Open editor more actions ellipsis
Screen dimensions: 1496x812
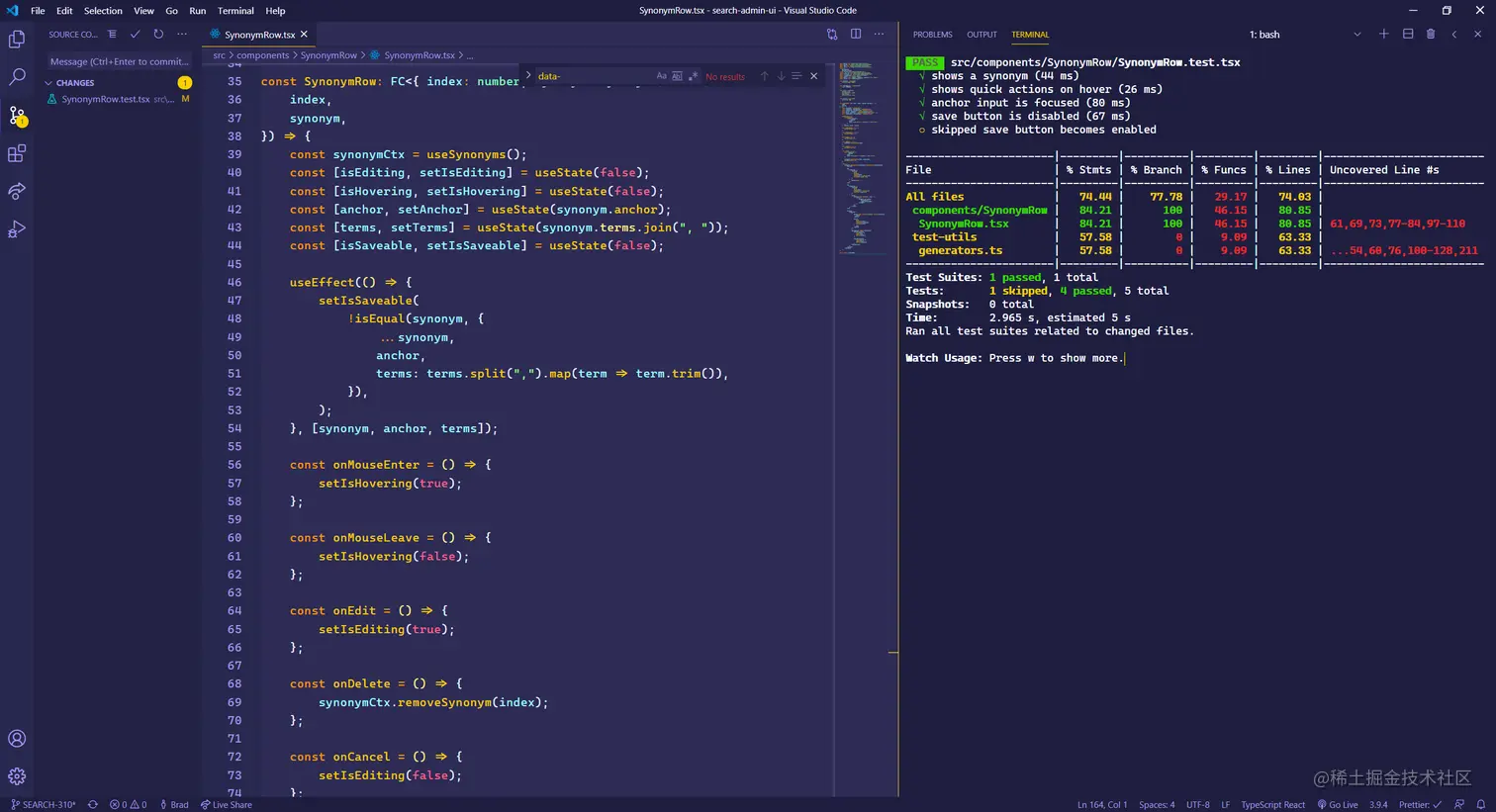click(879, 35)
